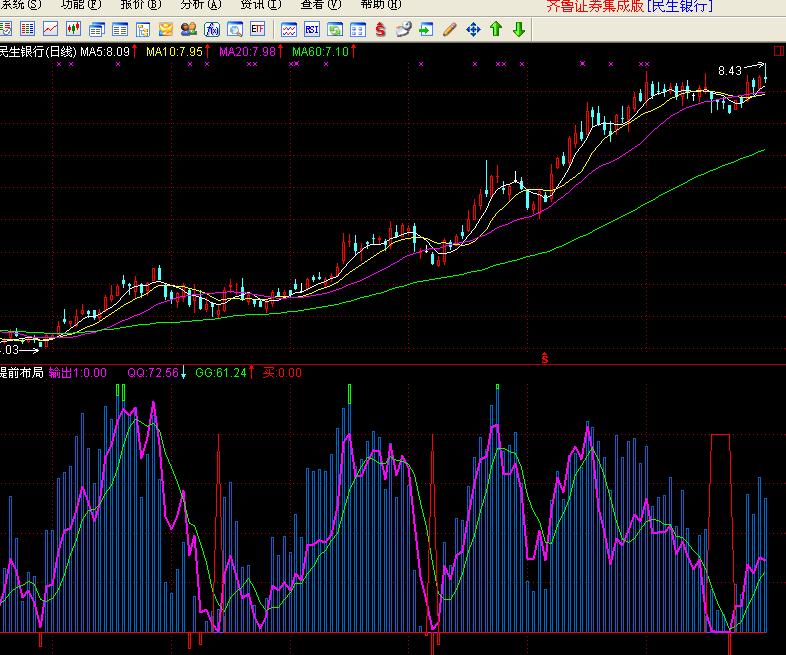Open the 帮助(H) menu
Viewport: 786px width, 655px height.
[x=381, y=5]
